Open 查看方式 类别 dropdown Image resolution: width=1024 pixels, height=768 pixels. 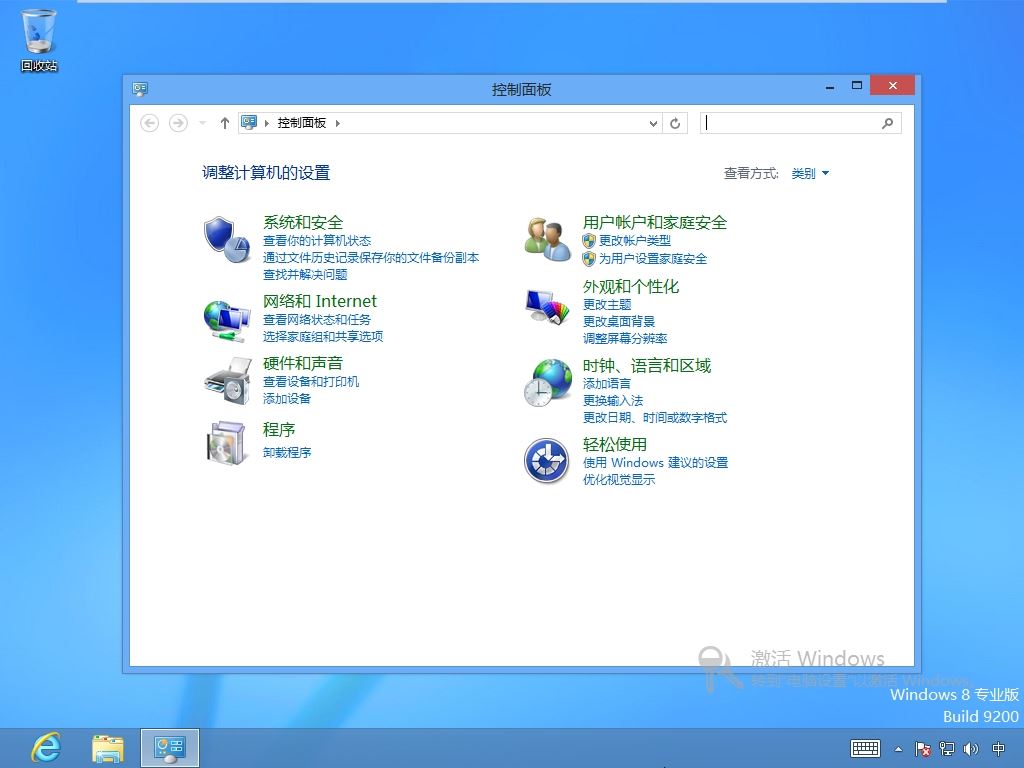(x=810, y=173)
